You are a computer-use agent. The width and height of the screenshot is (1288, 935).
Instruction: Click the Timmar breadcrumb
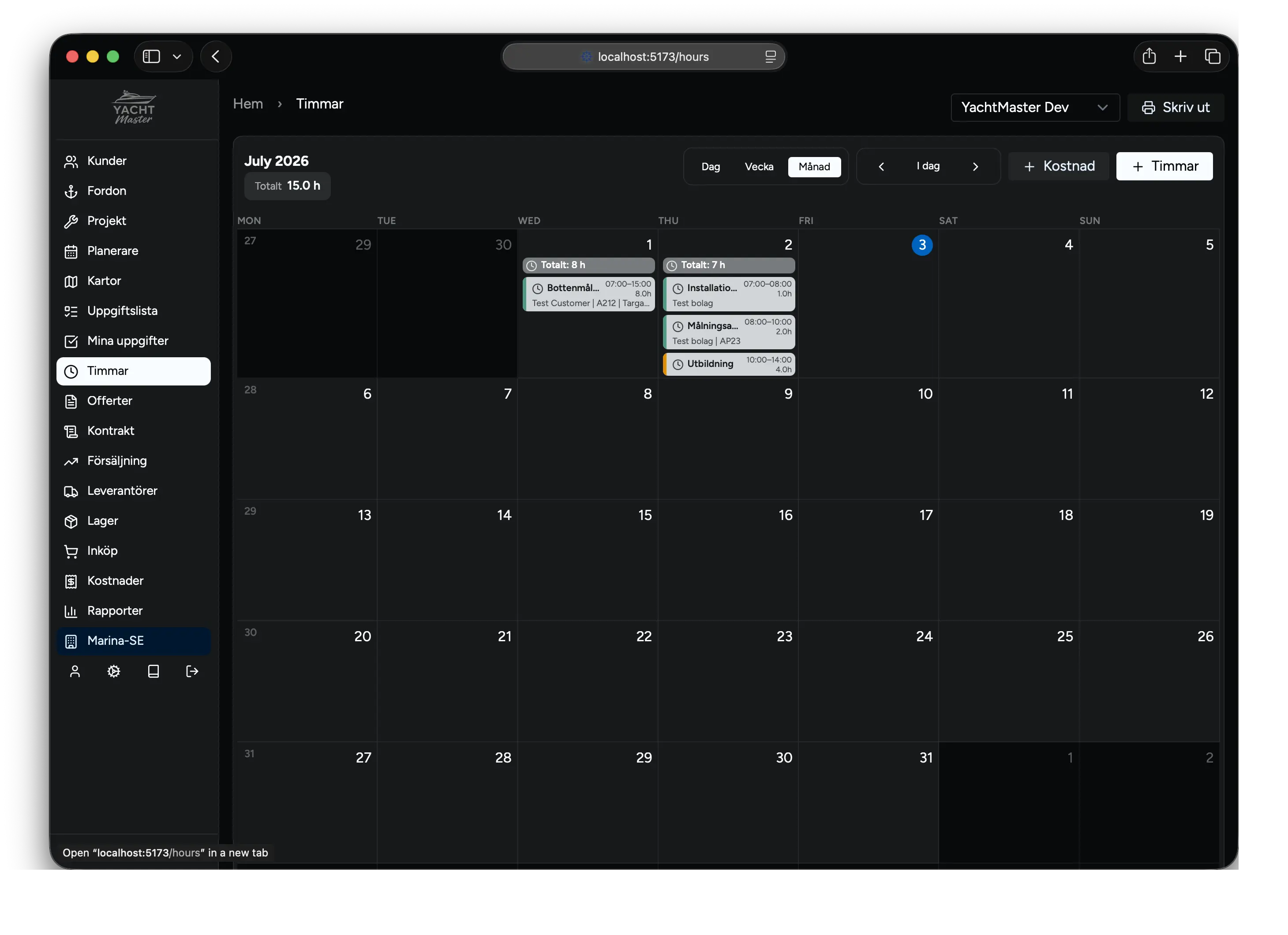(x=320, y=104)
